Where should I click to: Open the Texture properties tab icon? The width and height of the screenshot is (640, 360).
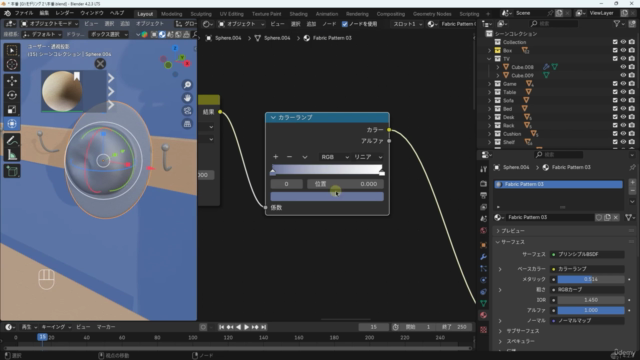pyautogui.click(x=483, y=330)
